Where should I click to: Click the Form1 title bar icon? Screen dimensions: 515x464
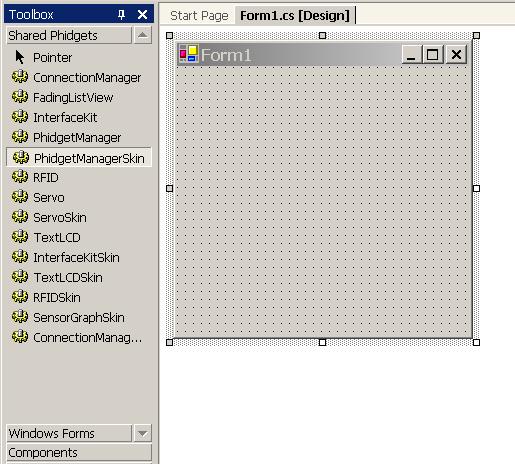(x=189, y=54)
